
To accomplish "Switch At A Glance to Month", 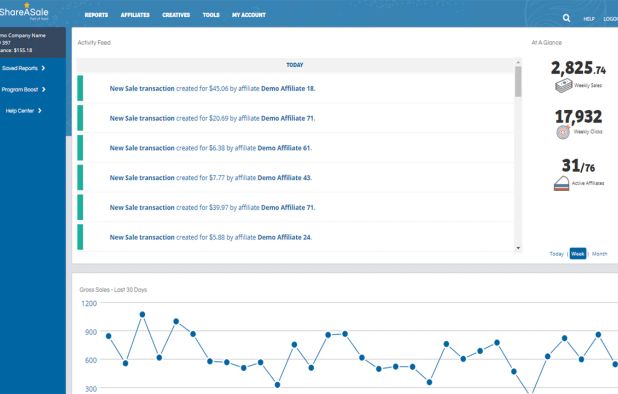I will pyautogui.click(x=599, y=254).
